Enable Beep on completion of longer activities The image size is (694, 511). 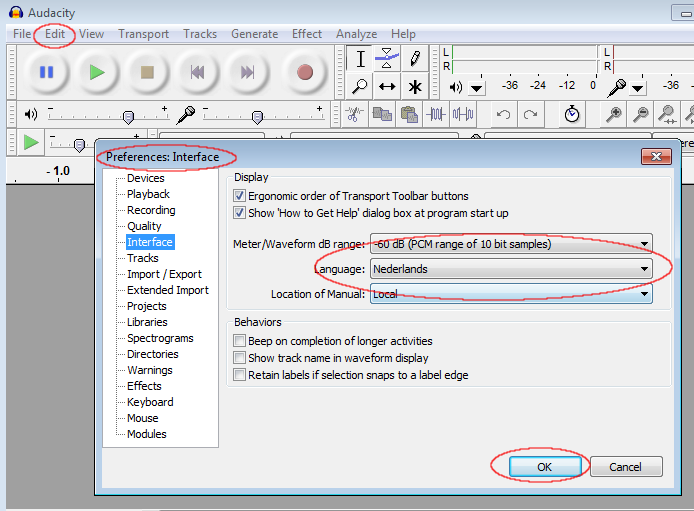(239, 341)
